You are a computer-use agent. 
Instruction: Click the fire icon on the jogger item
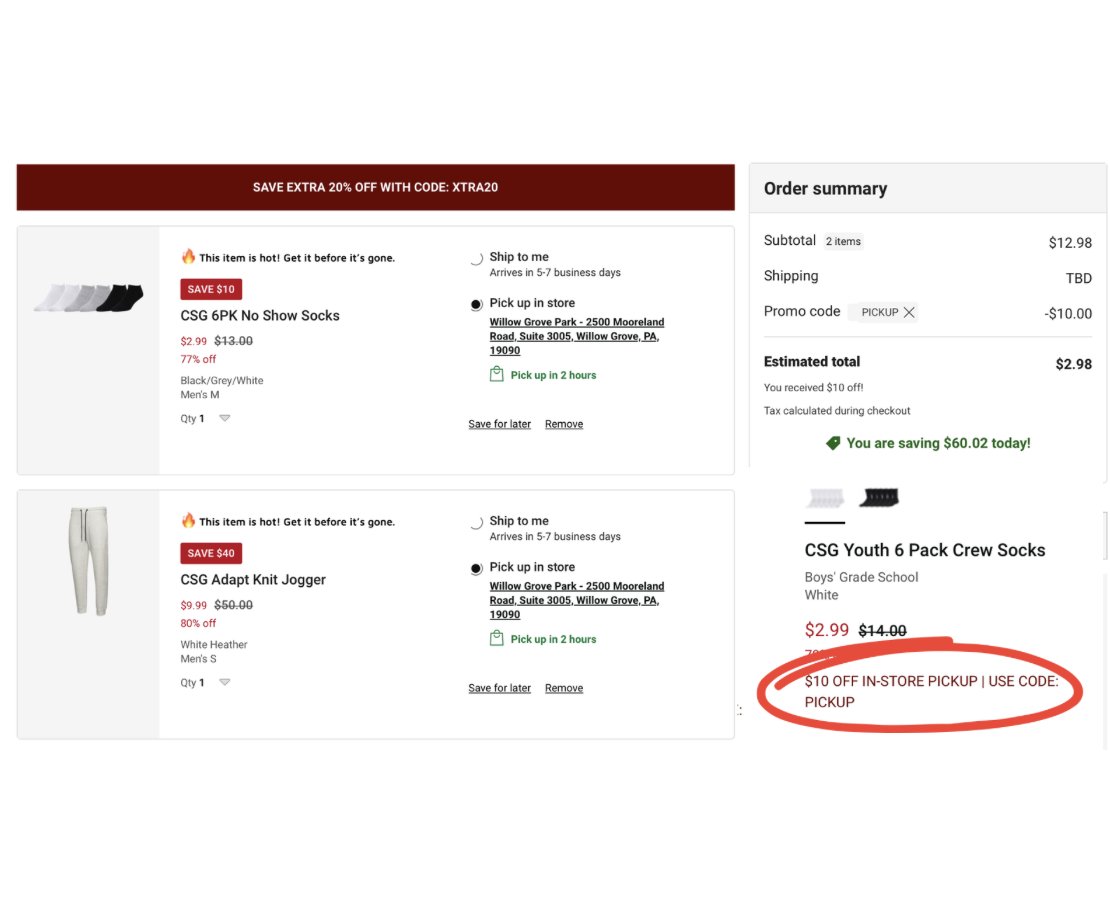point(188,520)
